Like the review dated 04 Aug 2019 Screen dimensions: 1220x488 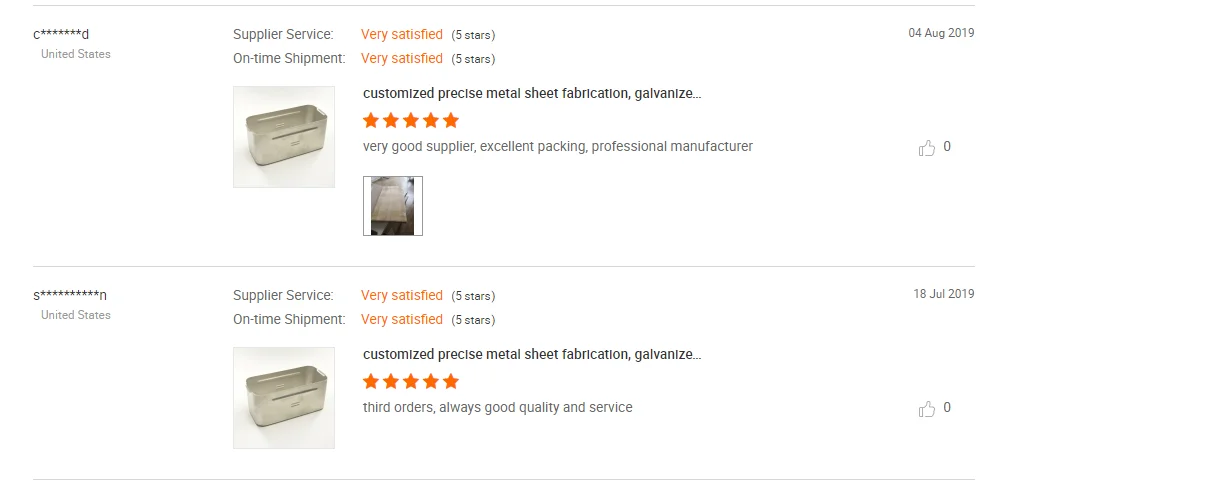(927, 148)
